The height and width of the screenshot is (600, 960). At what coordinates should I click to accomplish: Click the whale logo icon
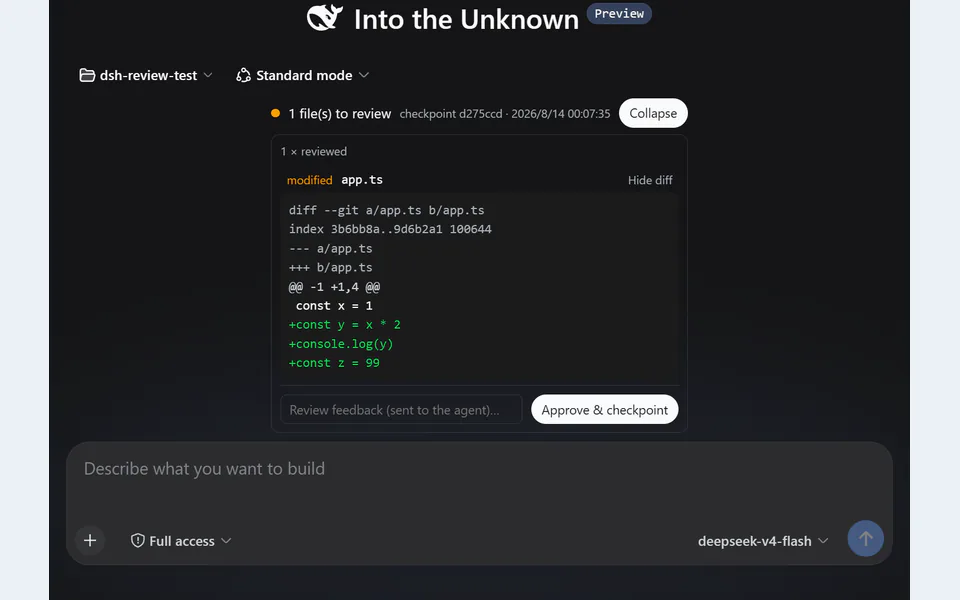point(324,17)
